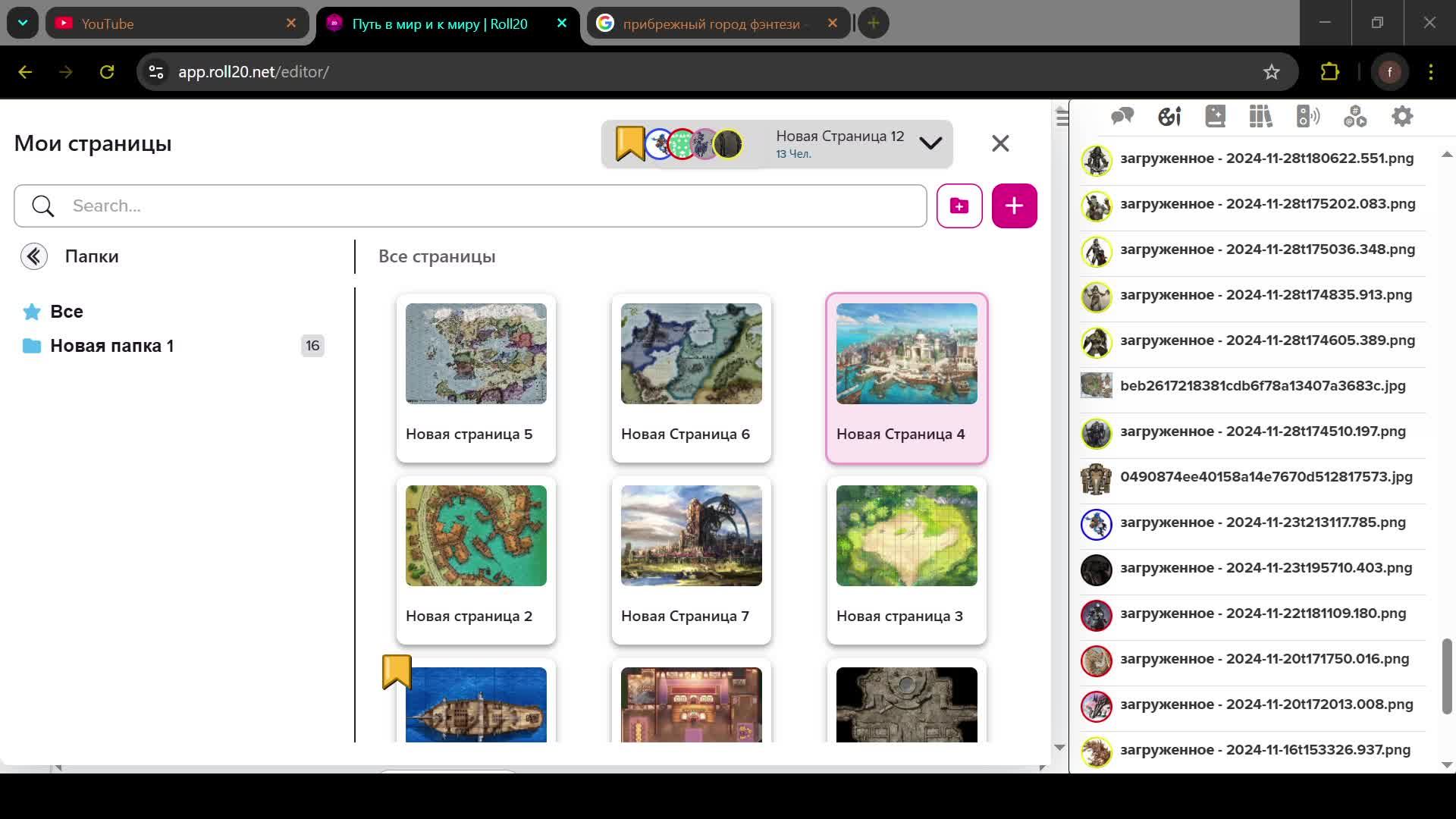Open the Journal tab icon

pos(1215,116)
